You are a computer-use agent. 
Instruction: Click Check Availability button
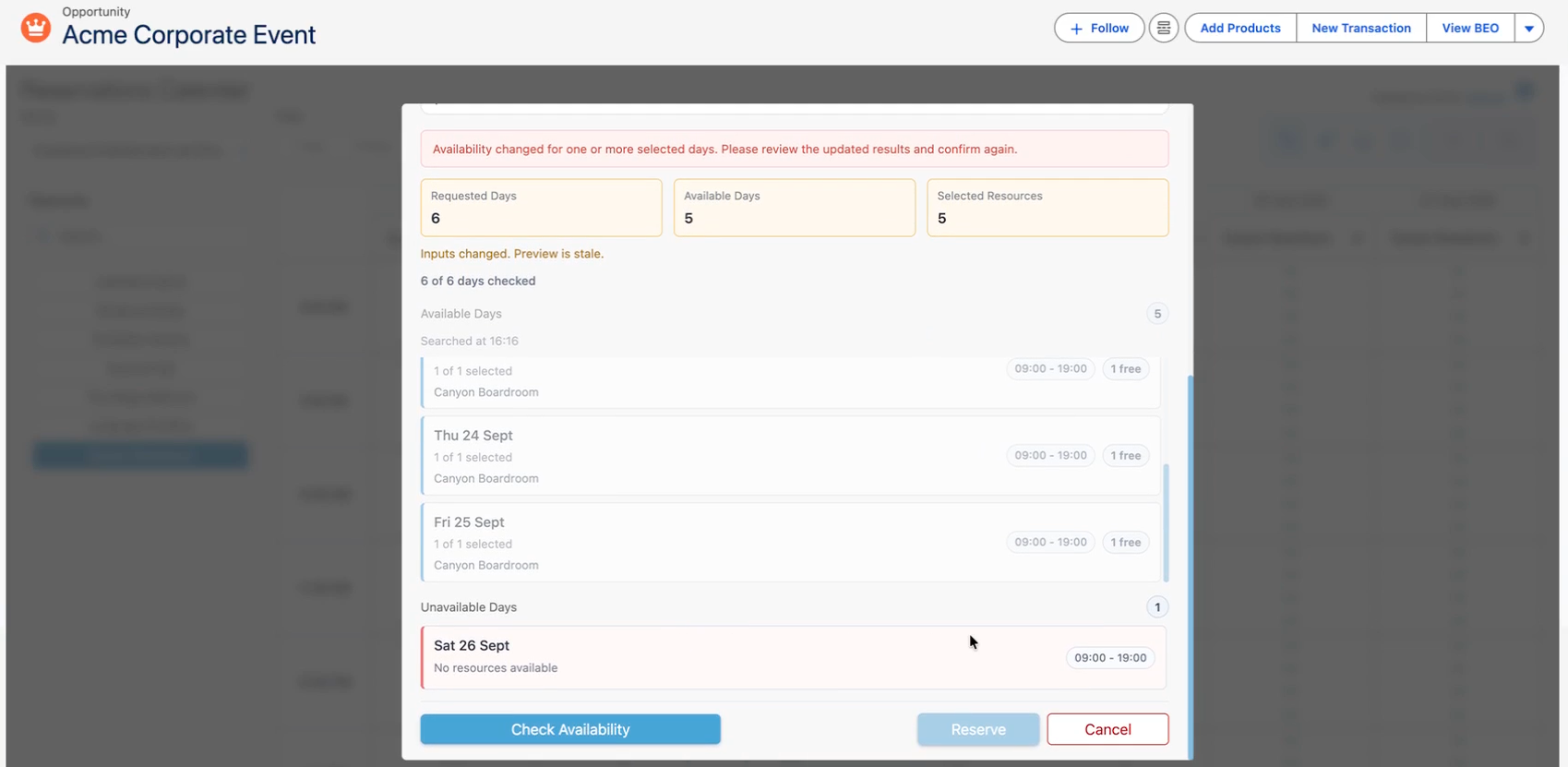coord(570,729)
